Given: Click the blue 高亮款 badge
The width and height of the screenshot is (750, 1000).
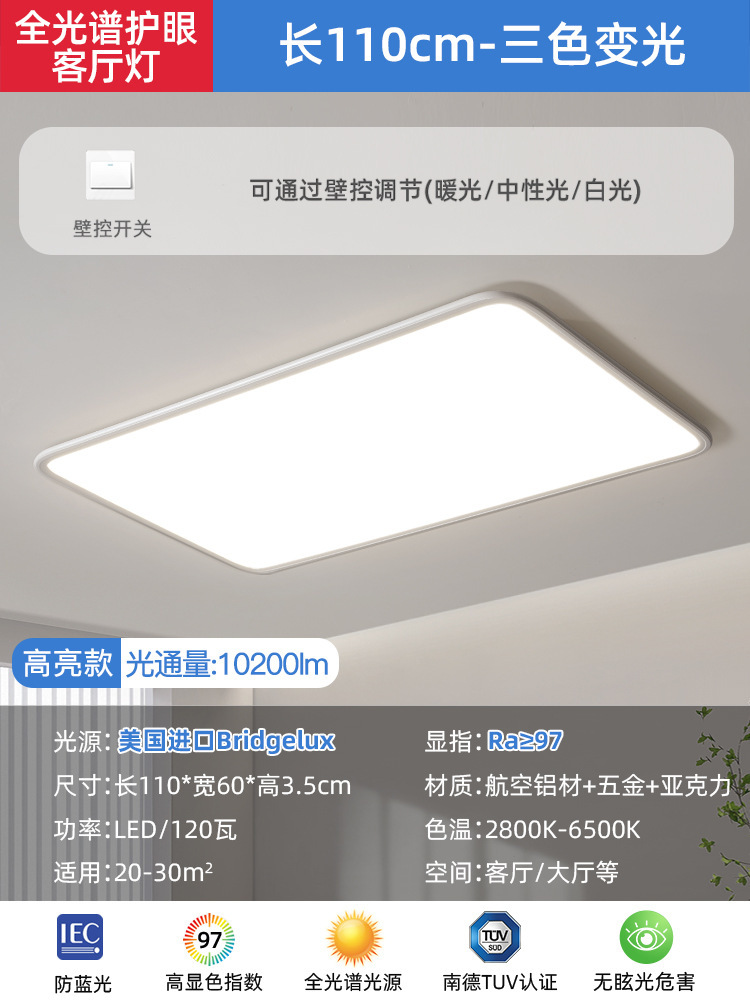Looking at the screenshot, I should [x=66, y=663].
